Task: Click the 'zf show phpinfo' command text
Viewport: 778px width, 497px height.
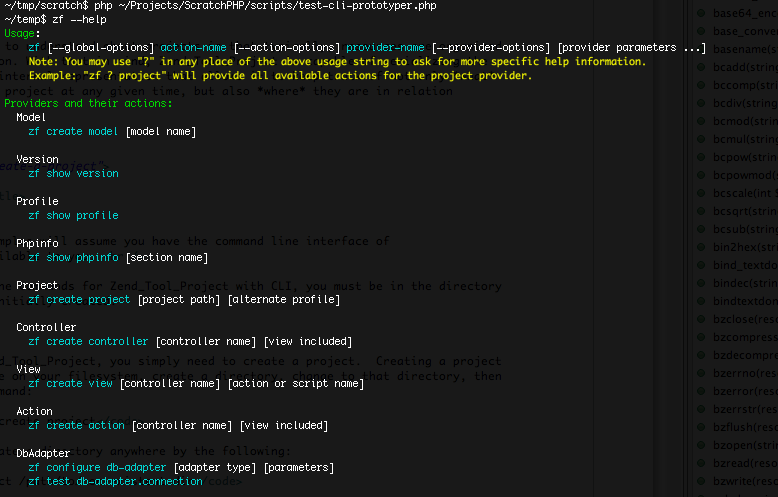Action: [x=73, y=257]
